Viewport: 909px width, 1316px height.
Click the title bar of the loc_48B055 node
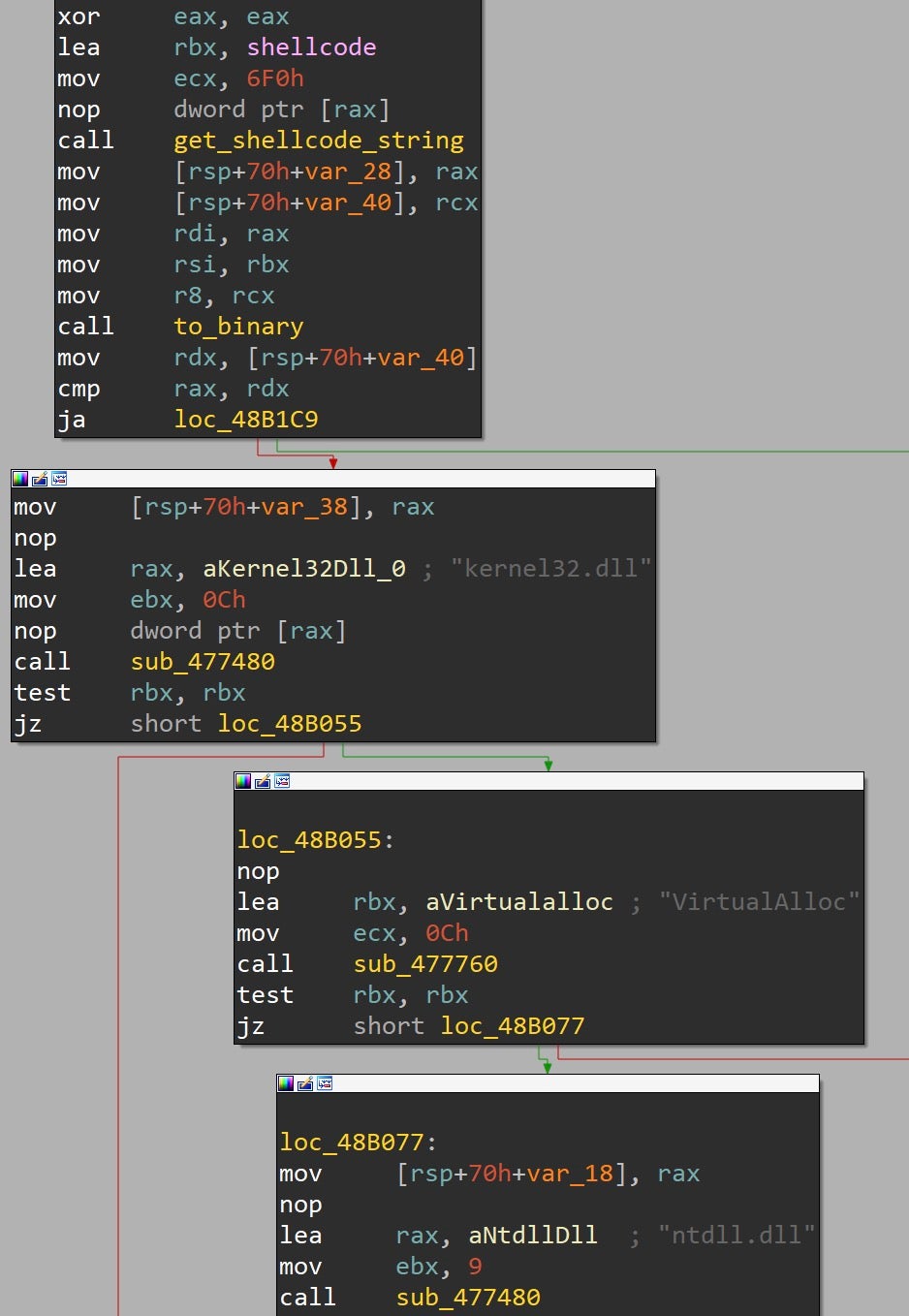point(572,781)
